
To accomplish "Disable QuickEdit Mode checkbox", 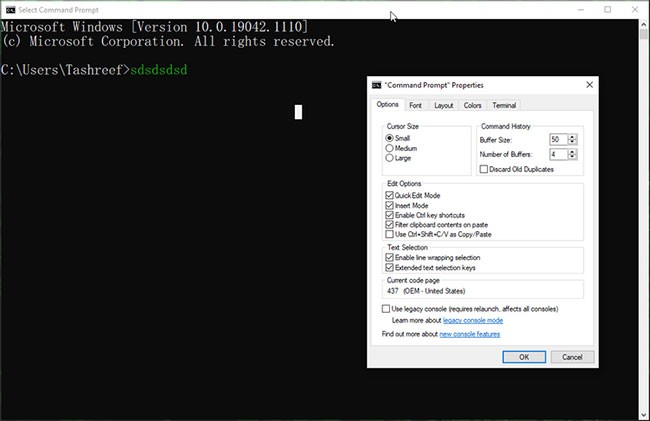I will point(390,196).
